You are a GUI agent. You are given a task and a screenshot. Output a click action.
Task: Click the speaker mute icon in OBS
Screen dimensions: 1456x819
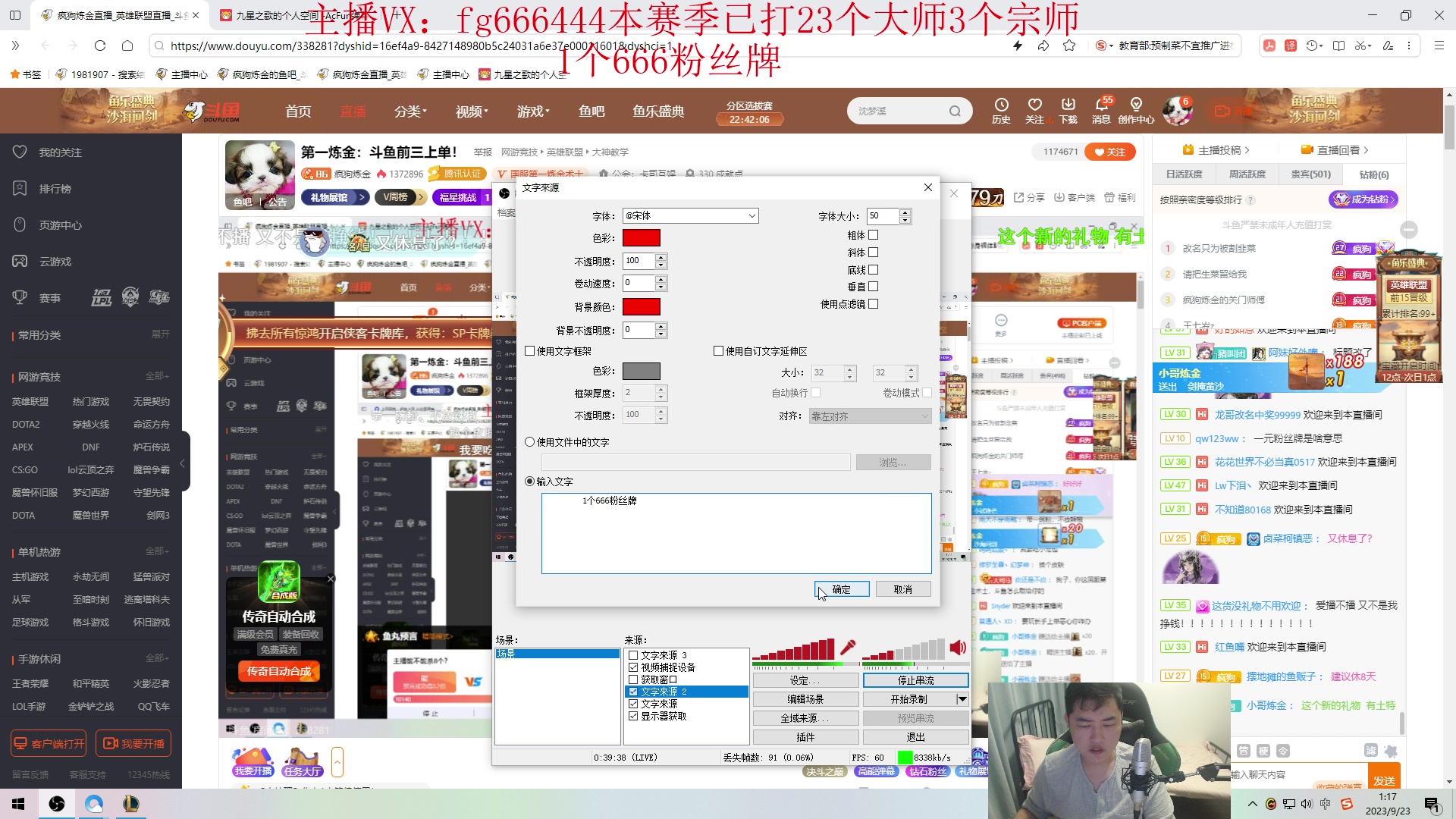(x=958, y=648)
